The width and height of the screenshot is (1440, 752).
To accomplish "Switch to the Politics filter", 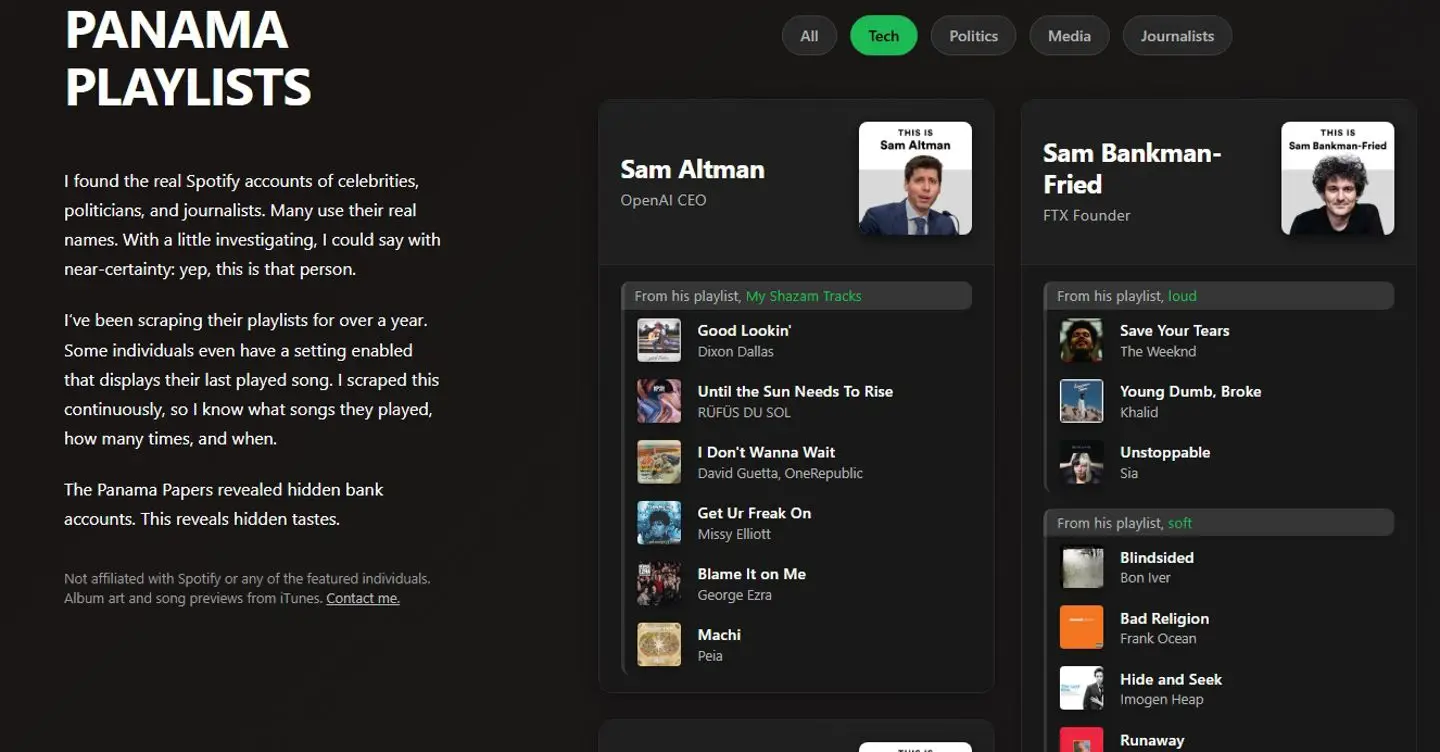I will 973,36.
